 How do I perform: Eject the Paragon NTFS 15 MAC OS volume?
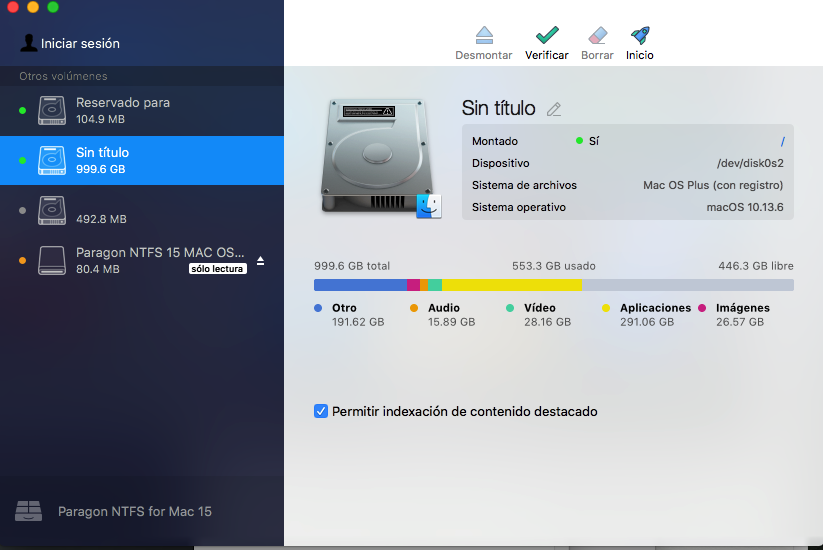click(x=260, y=261)
